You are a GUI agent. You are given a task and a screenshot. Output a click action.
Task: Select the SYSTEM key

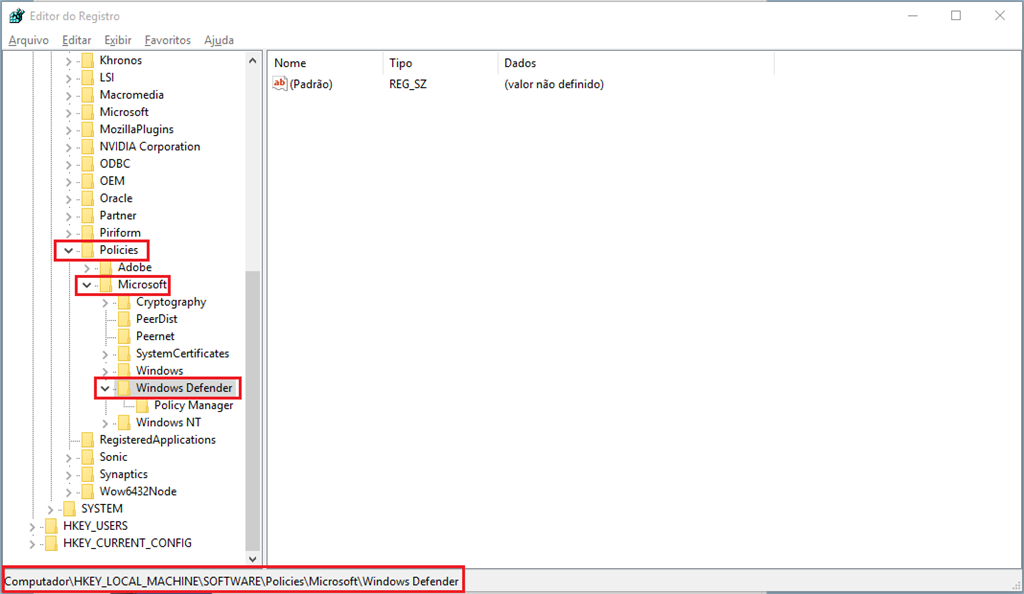click(102, 508)
